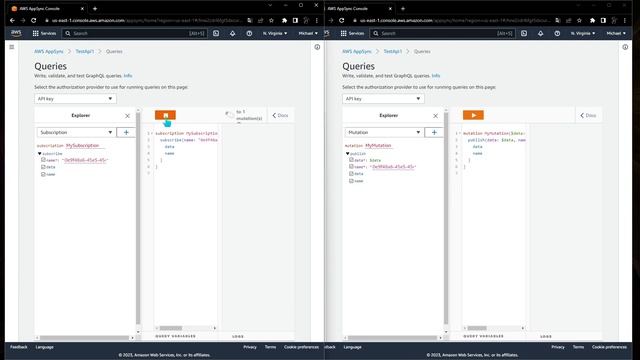
Task: Bookmark the page in left browser window
Action: (x=271, y=20)
